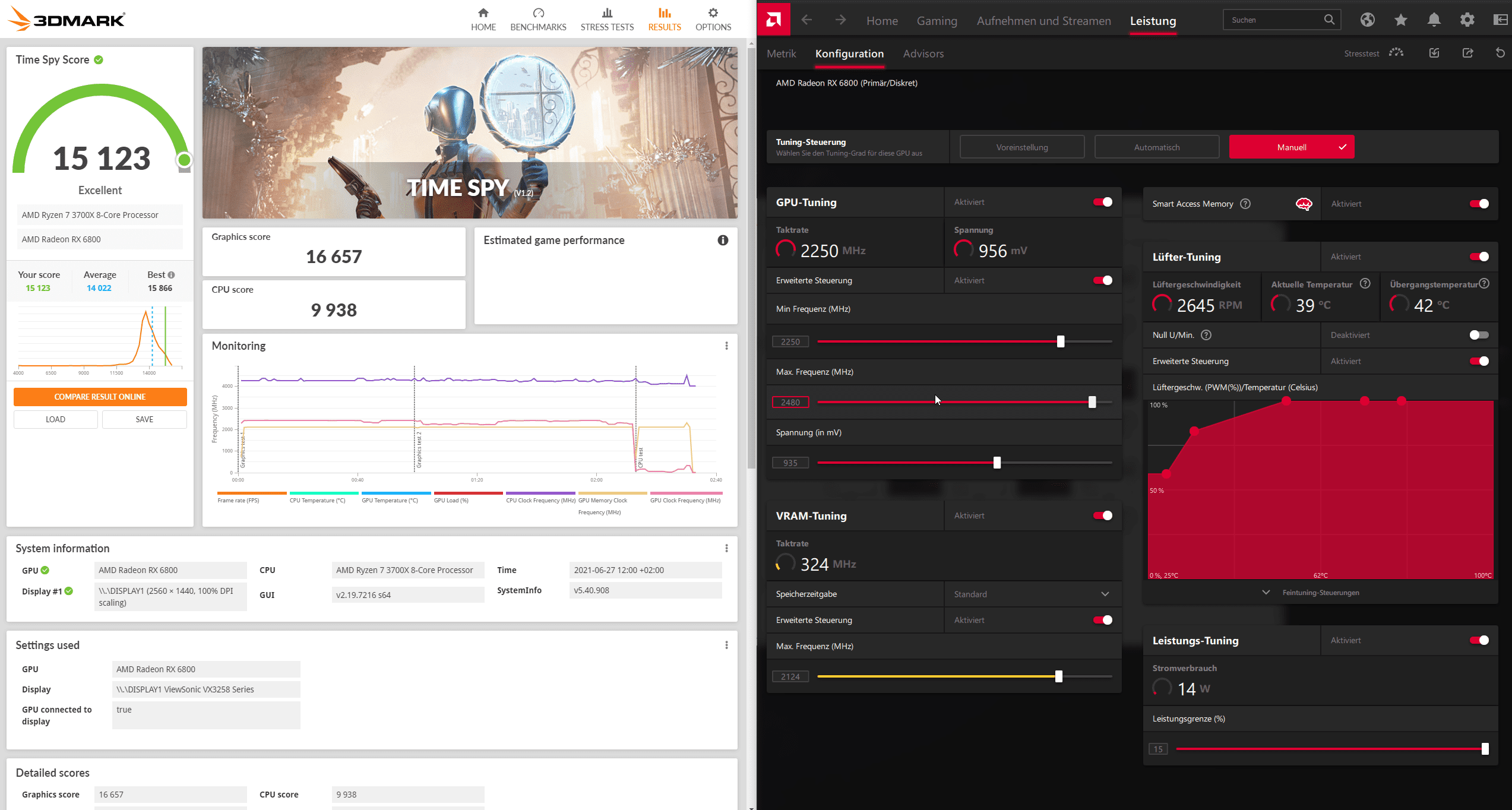
Task: Click the GPU Max. Frequenz slider handle
Action: [1092, 402]
